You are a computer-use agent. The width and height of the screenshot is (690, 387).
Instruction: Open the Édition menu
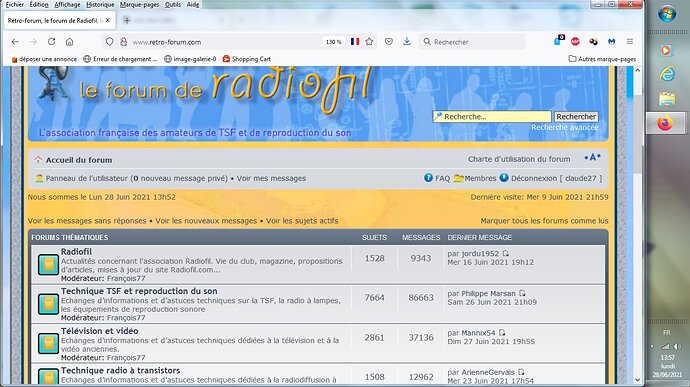click(39, 4)
